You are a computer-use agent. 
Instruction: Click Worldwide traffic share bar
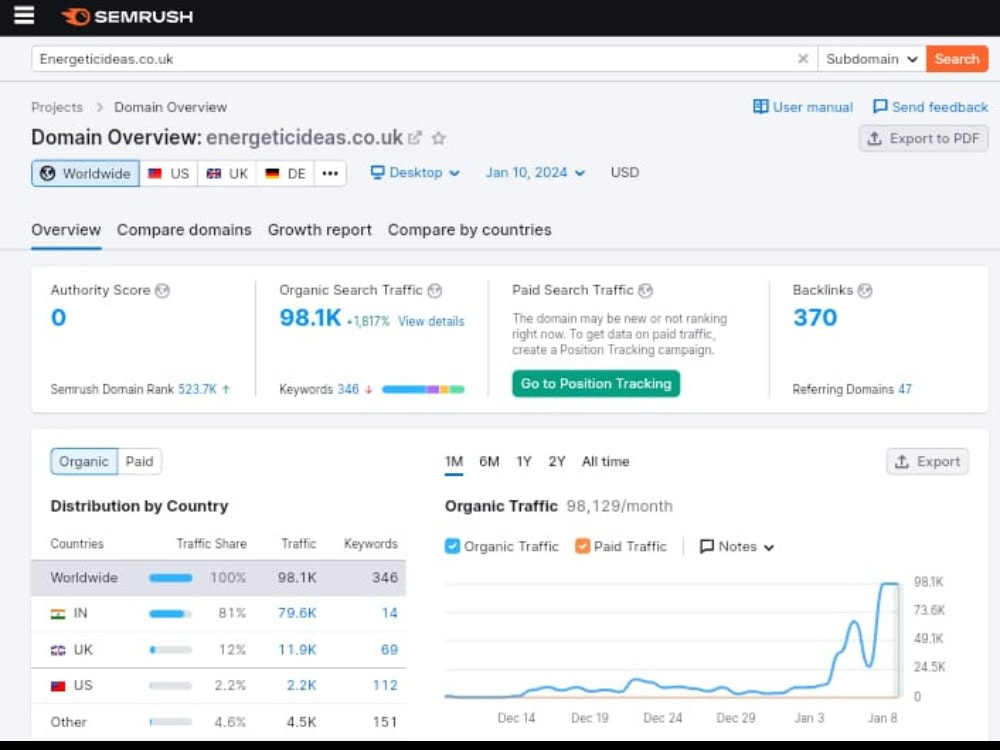170,578
